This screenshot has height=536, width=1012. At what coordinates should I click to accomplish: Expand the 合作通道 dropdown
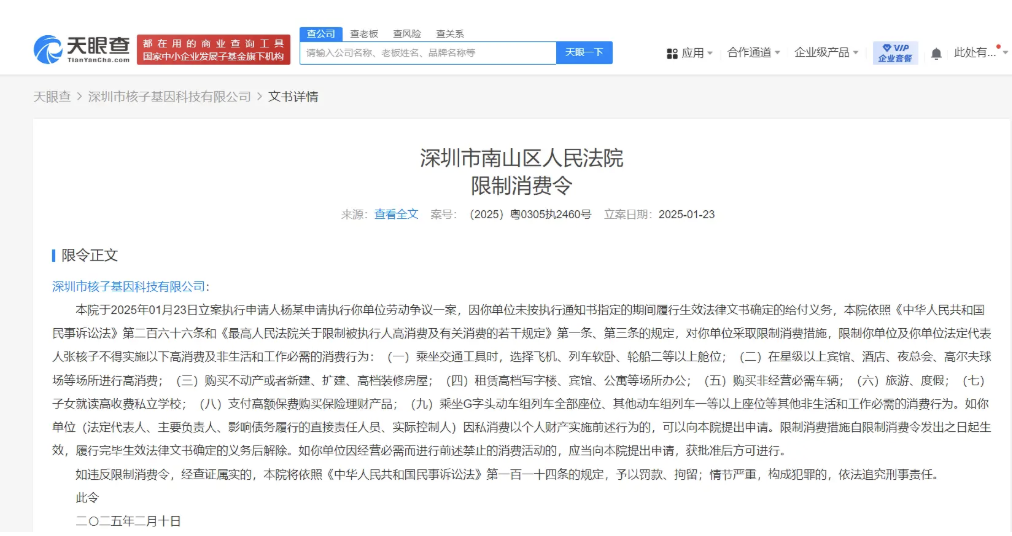tap(753, 53)
